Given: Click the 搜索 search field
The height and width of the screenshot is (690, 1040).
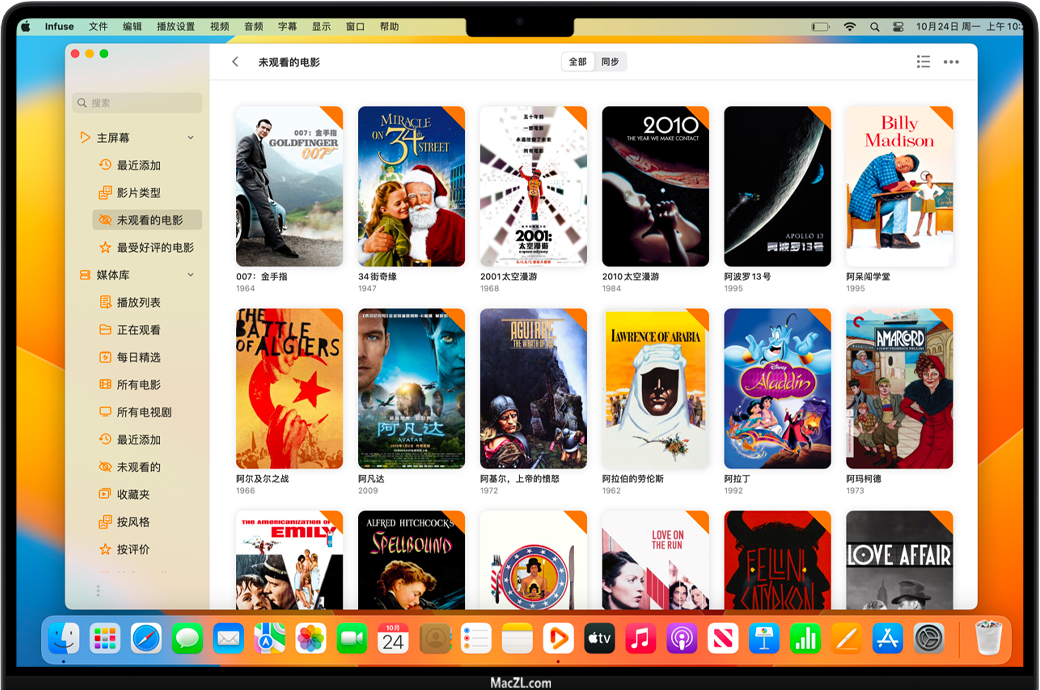Looking at the screenshot, I should pyautogui.click(x=137, y=103).
